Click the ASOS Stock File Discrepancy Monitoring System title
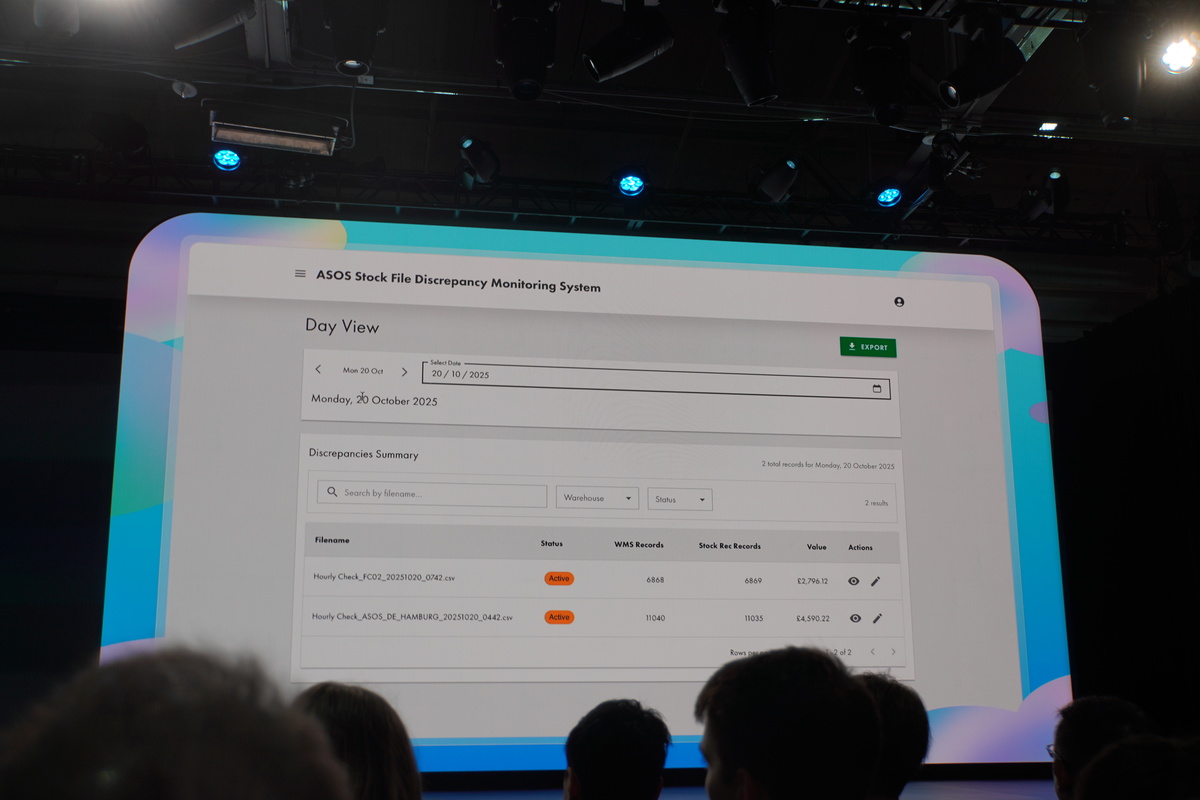The width and height of the screenshot is (1200, 800). point(458,280)
